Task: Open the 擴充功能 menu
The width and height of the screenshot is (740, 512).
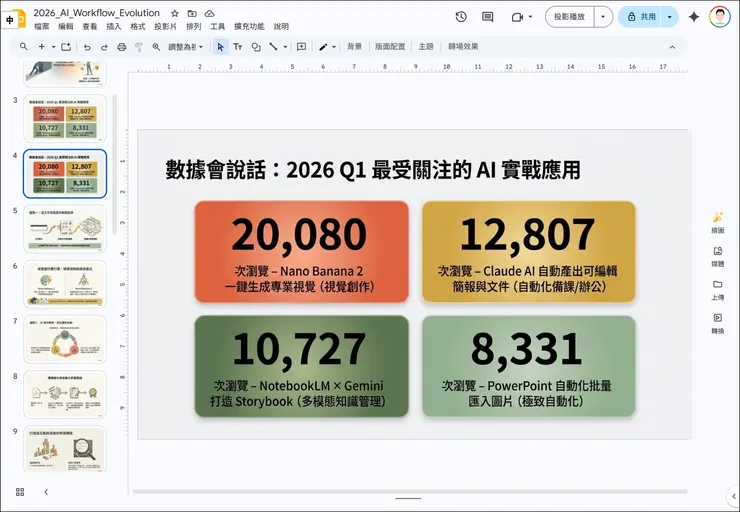Action: 249,26
